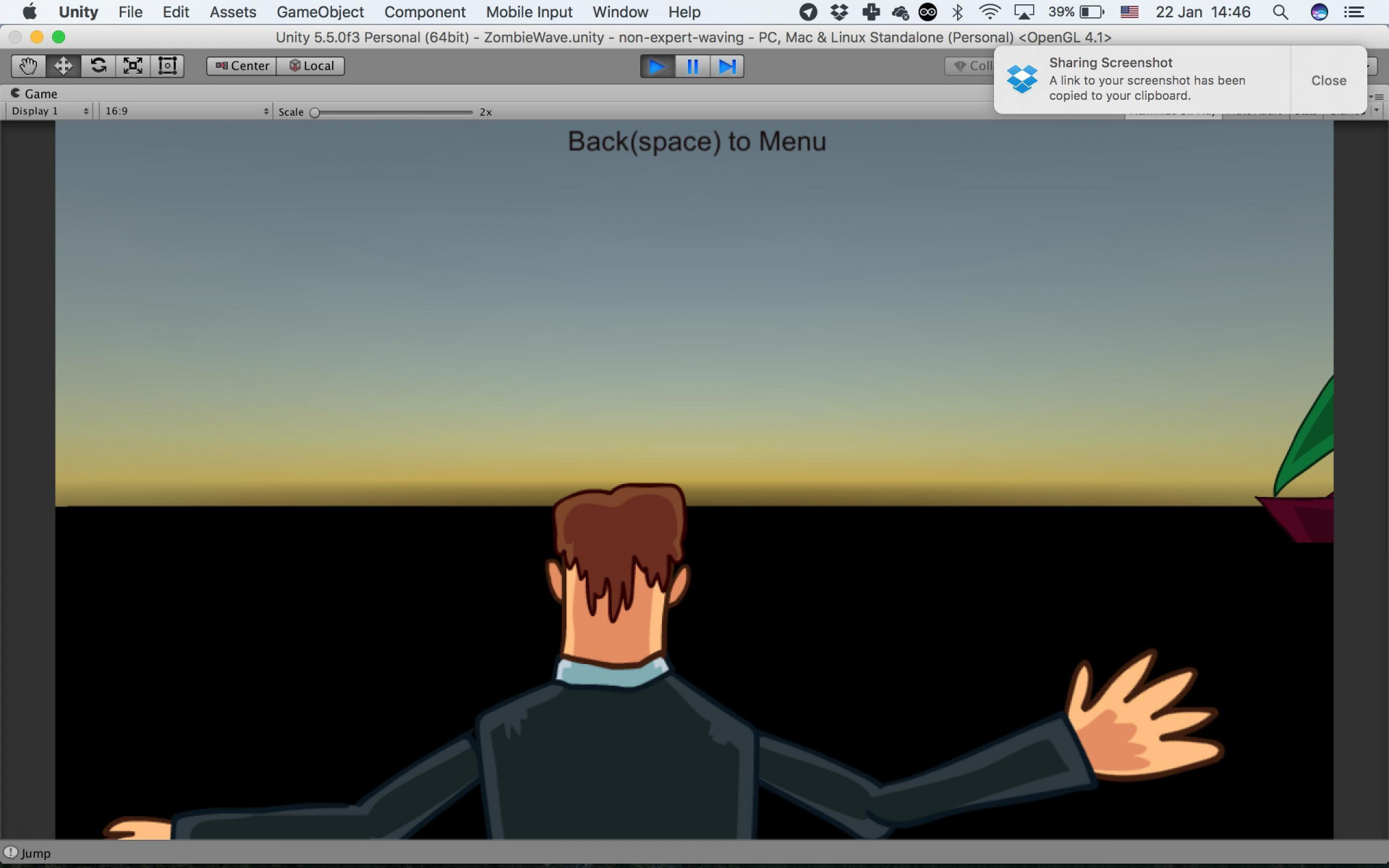Screen dimensions: 1389x868
Task: Stop play mode with Play button
Action: [x=658, y=67]
